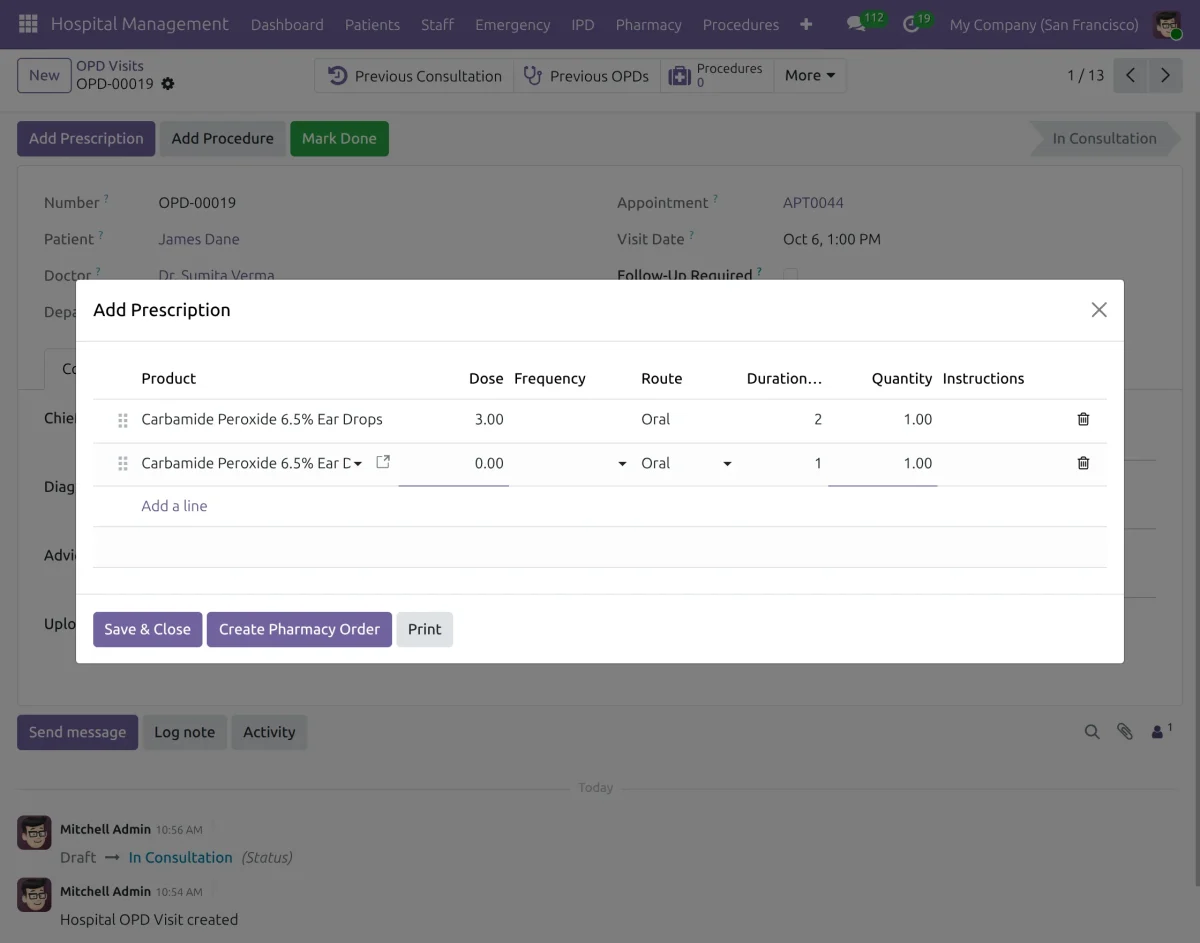Open the user avatar menu

(1168, 24)
